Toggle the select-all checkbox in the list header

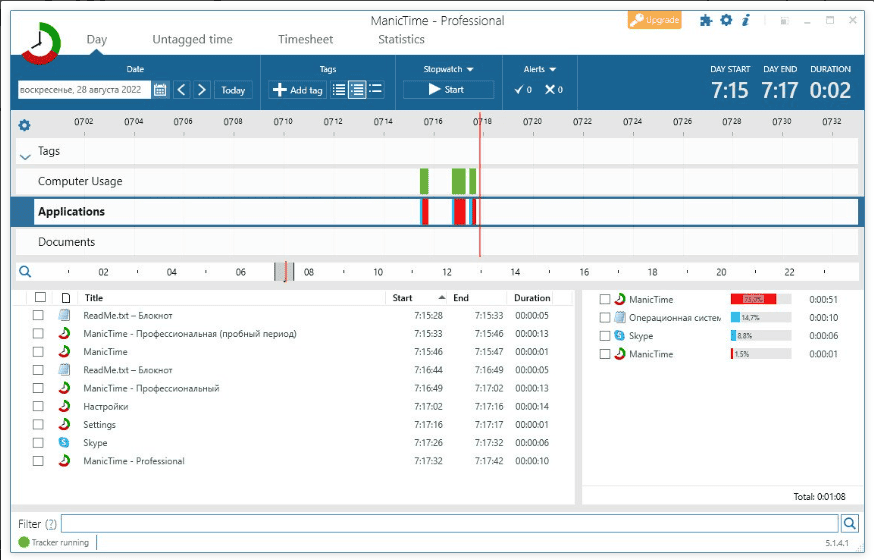(x=40, y=297)
